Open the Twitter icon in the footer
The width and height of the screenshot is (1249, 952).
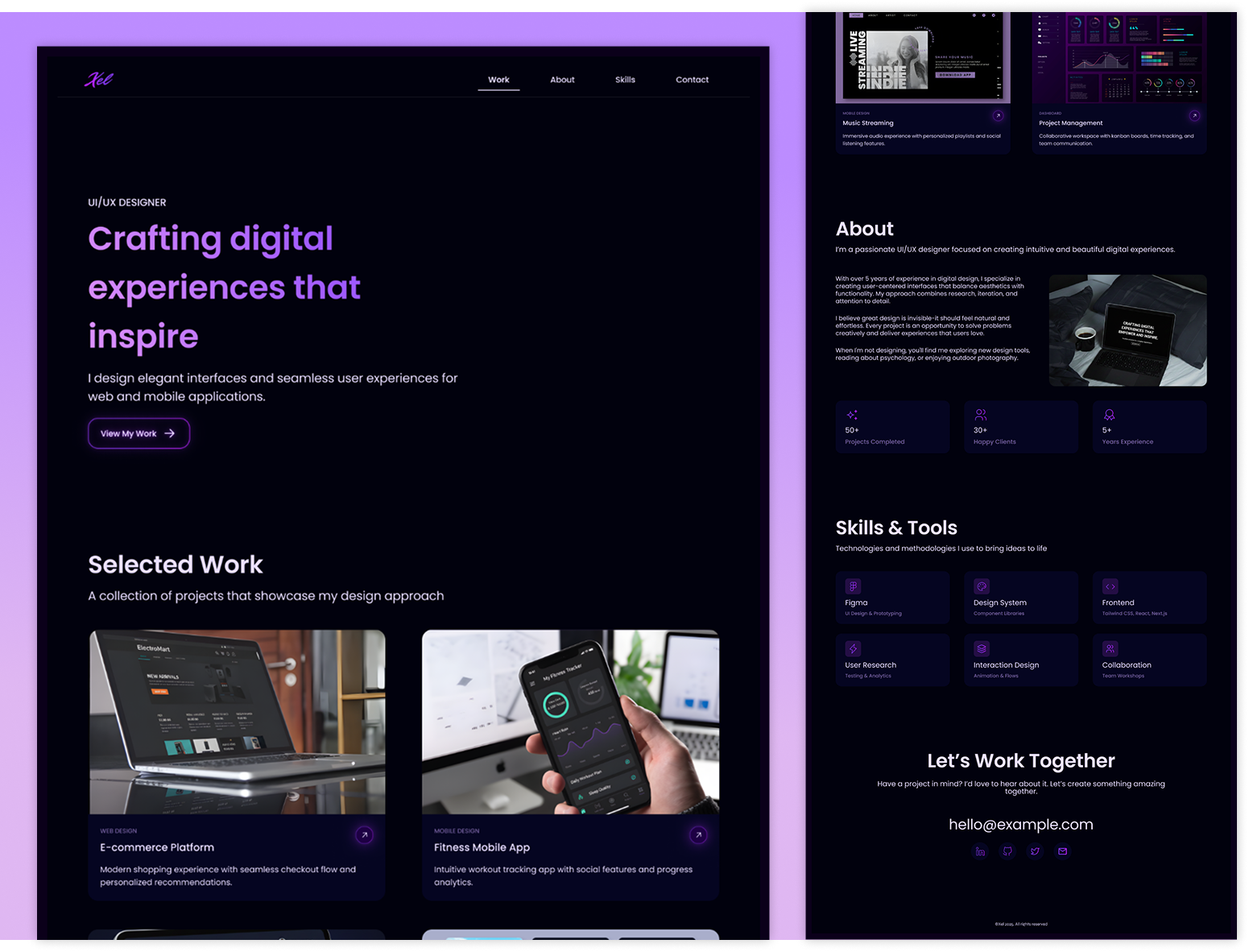click(1035, 851)
